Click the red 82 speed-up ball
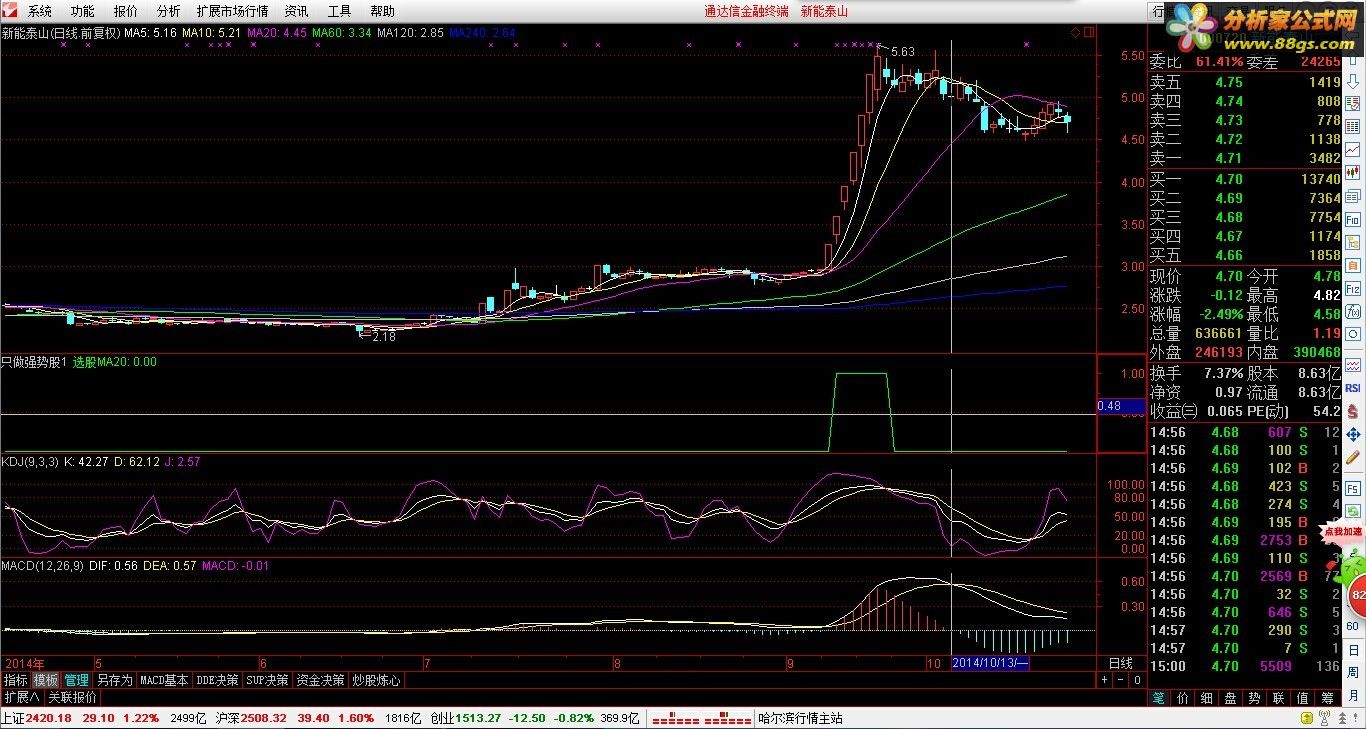Screen dimensions: 1366x729 (x=1358, y=596)
